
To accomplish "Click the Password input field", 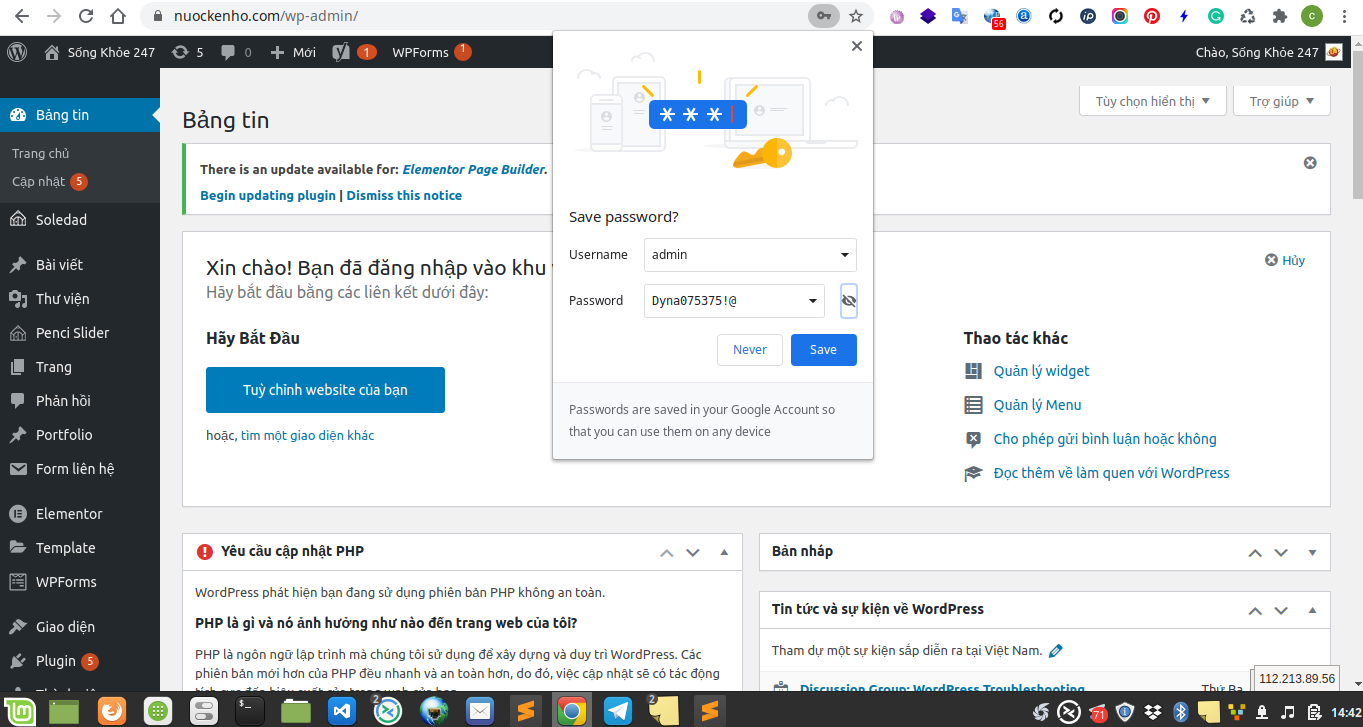I will pos(734,300).
